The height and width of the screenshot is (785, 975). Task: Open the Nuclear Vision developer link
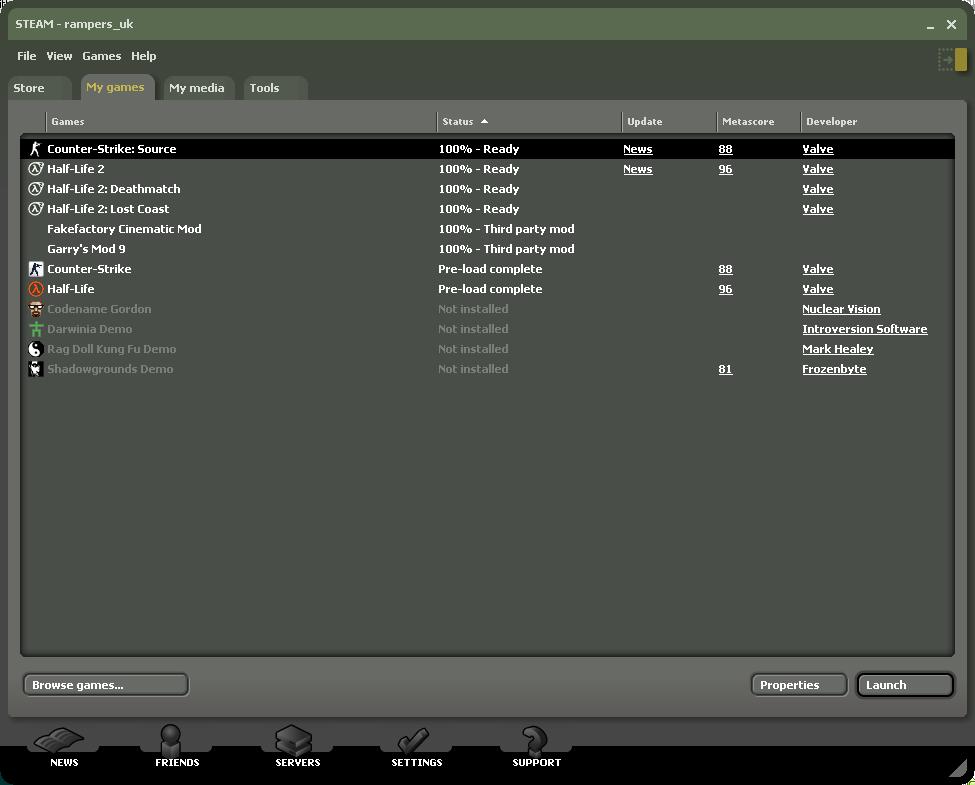[x=841, y=309]
